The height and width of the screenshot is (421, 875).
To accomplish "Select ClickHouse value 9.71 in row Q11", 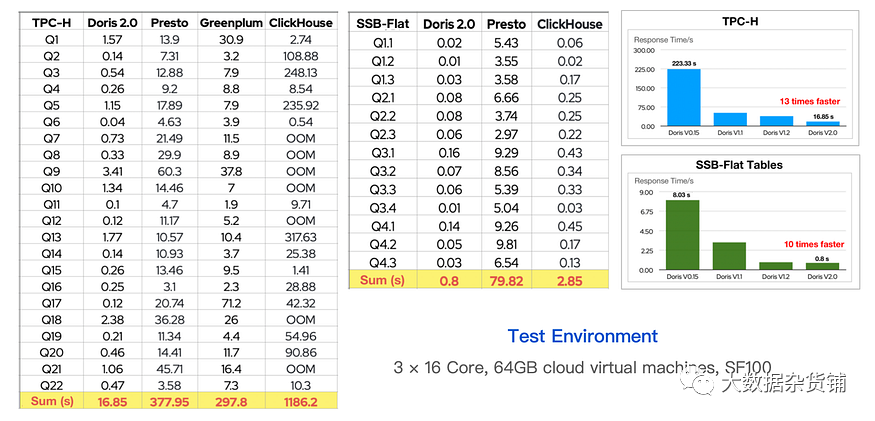I will [x=301, y=204].
